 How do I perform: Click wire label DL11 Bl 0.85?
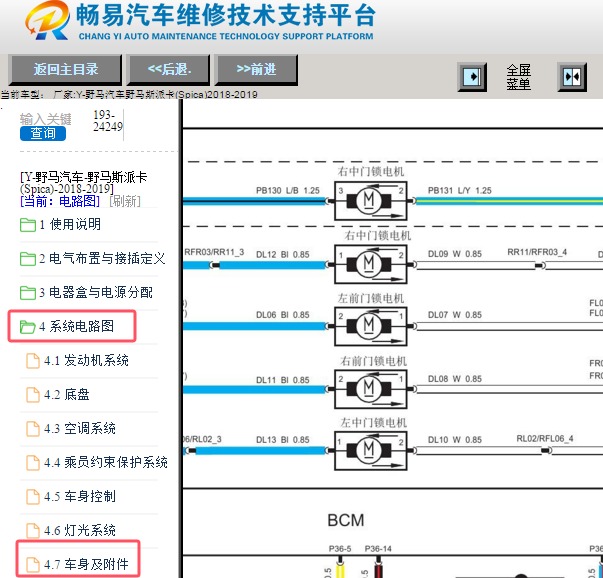[283, 380]
